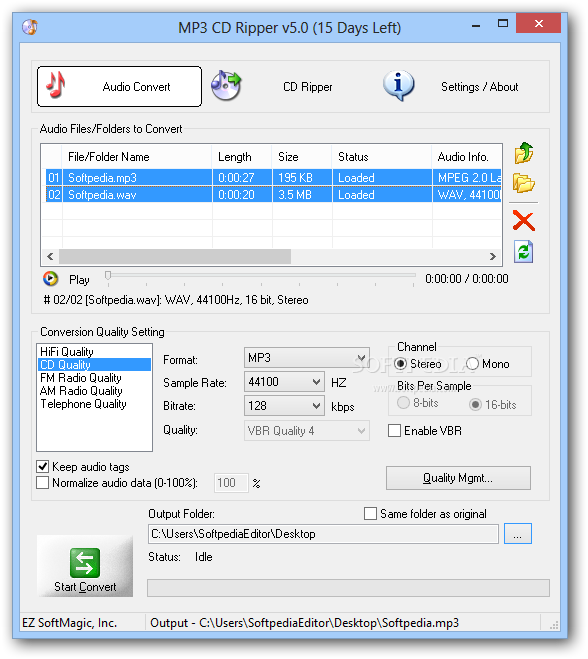This screenshot has height=659, width=588.
Task: Enable Normalize audio data checkbox
Action: 117,483
